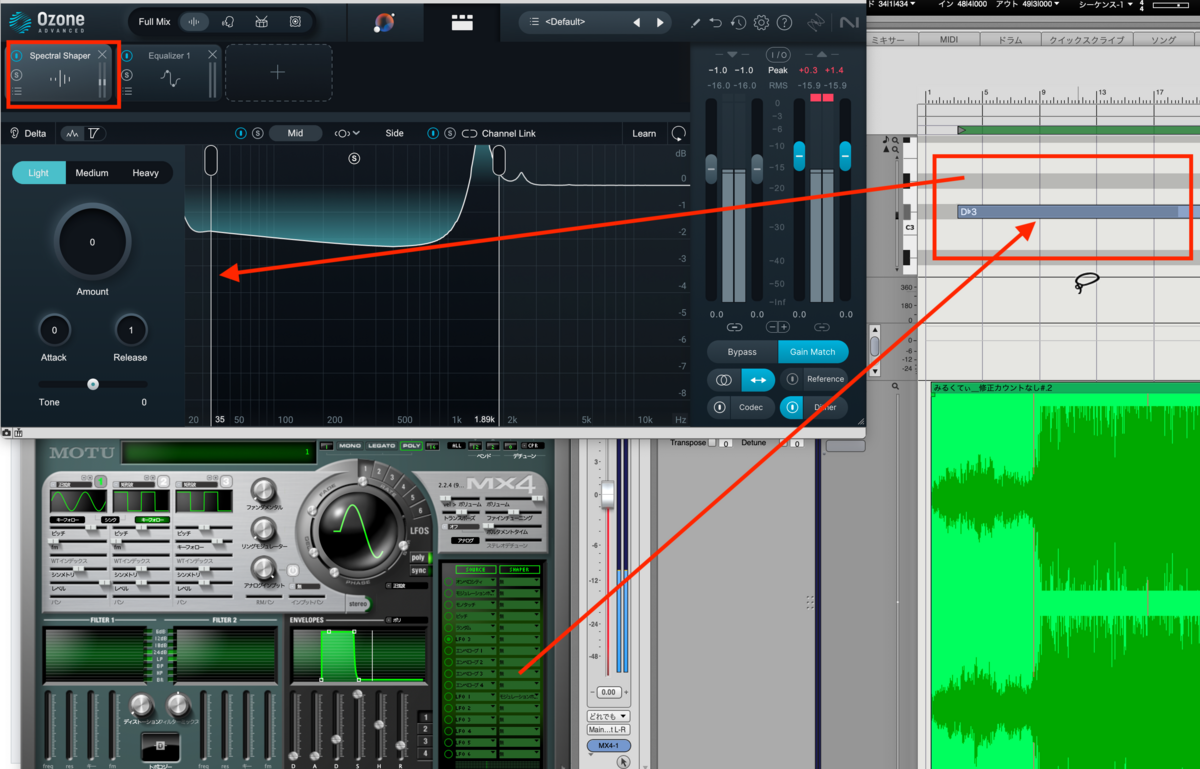Click the spectrum display icon beside Delta

pyautogui.click(x=72, y=132)
